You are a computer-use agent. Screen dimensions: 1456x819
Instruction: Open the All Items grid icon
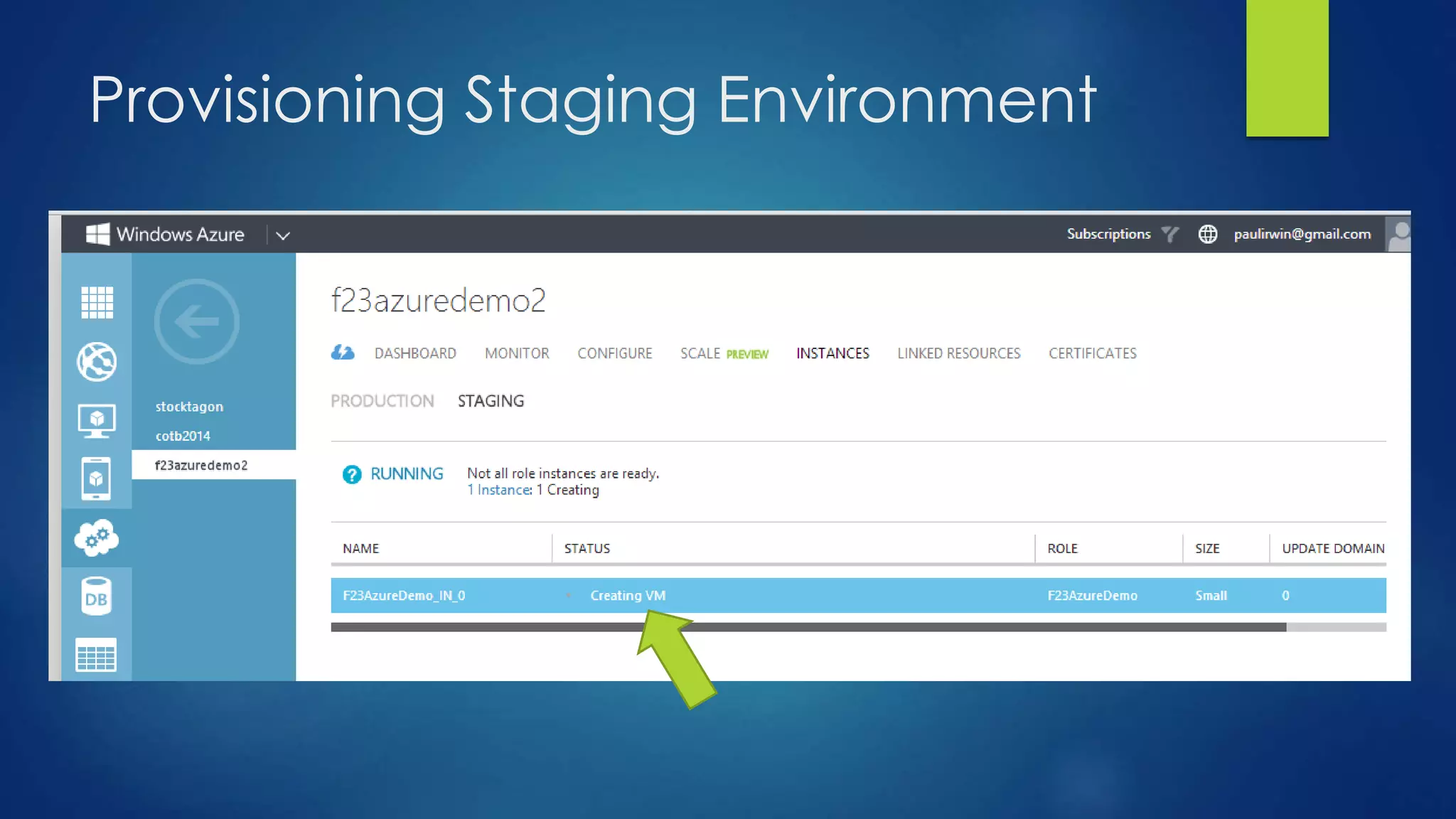click(x=97, y=303)
